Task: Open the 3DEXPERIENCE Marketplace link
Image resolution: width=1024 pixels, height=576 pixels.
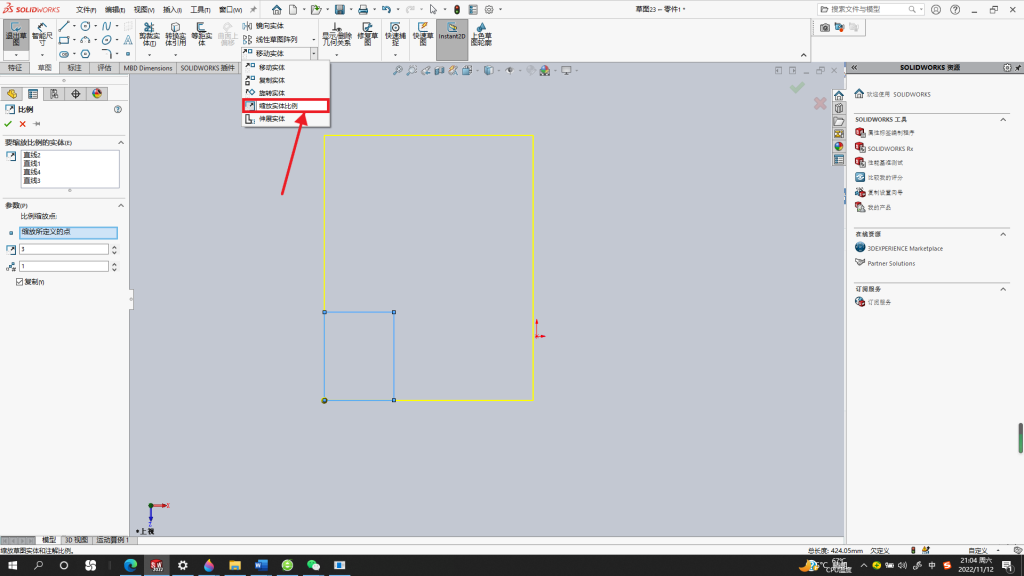Action: click(904, 248)
